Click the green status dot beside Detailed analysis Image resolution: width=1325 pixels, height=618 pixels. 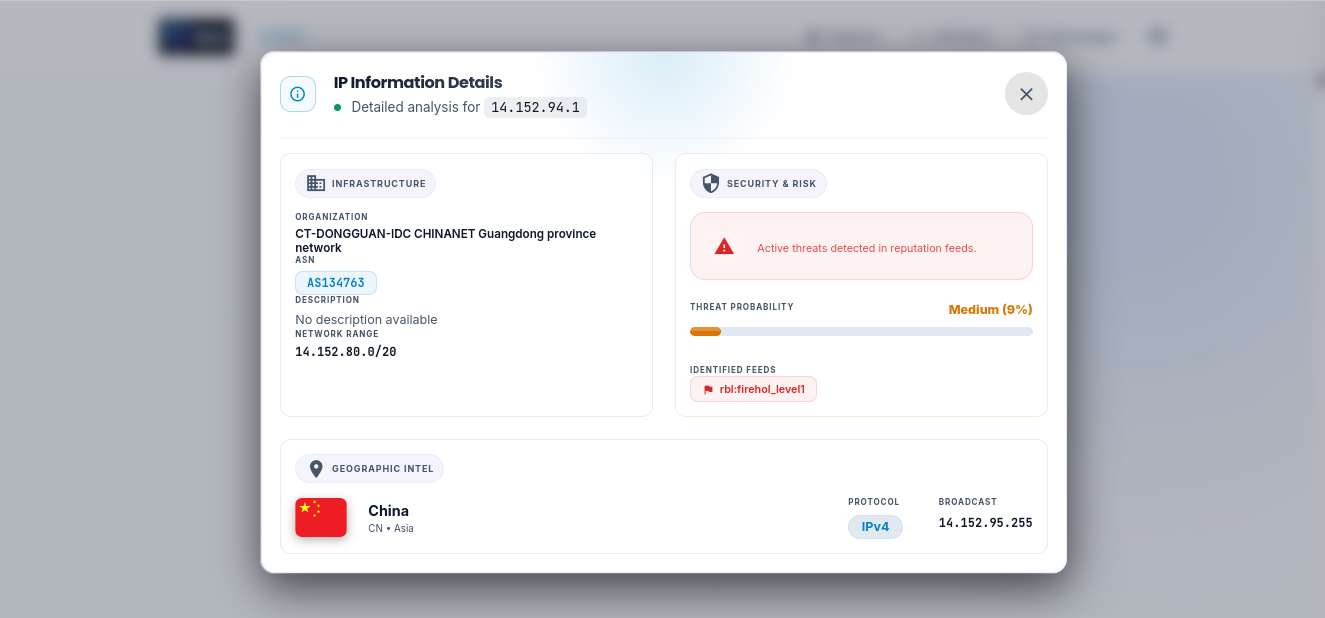tap(338, 107)
